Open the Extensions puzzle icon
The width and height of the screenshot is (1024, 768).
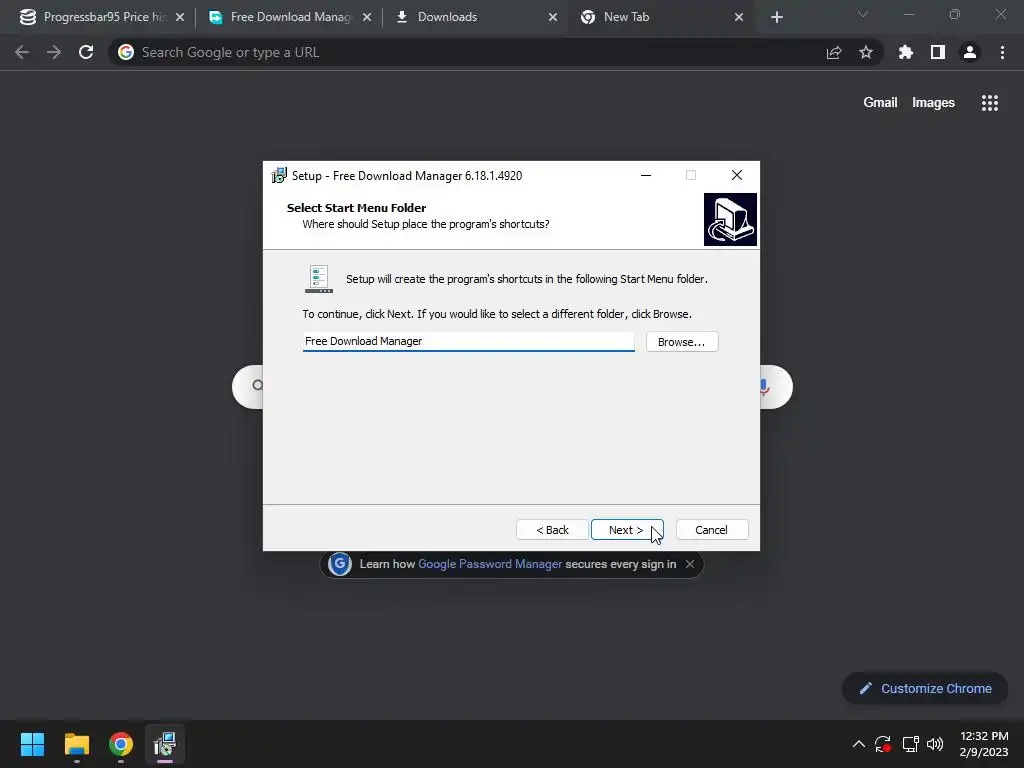(x=906, y=52)
